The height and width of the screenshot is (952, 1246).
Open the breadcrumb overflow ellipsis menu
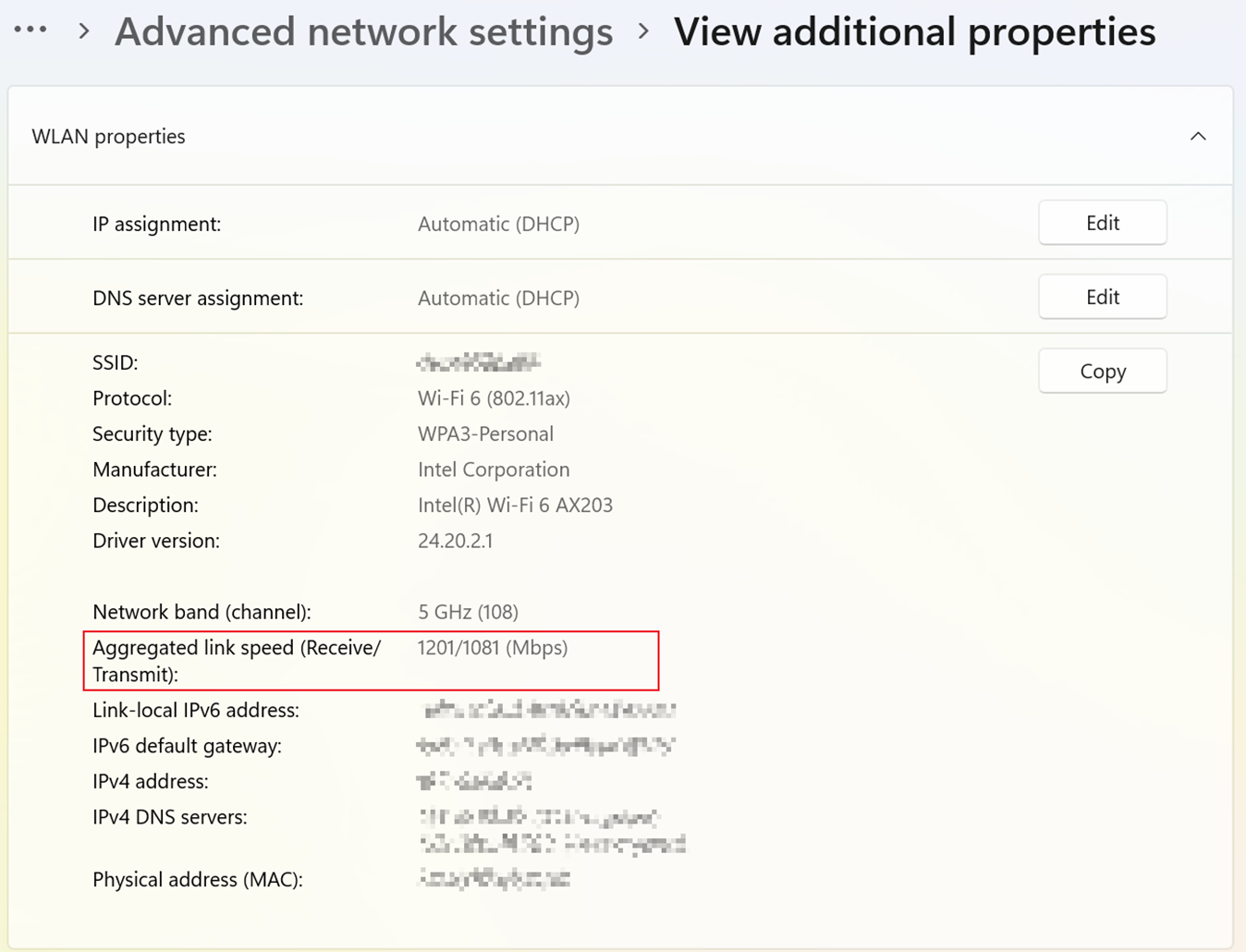[31, 28]
